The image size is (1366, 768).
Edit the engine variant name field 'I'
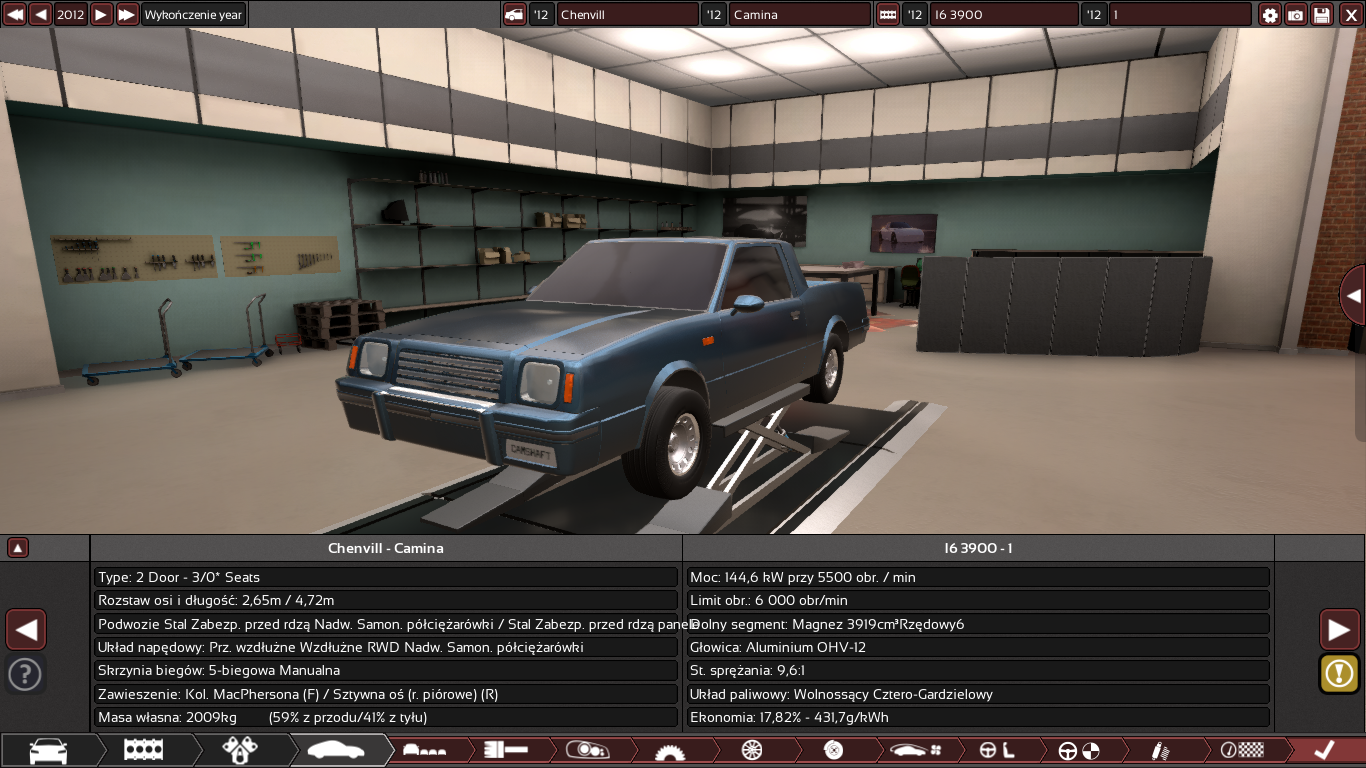click(1180, 14)
